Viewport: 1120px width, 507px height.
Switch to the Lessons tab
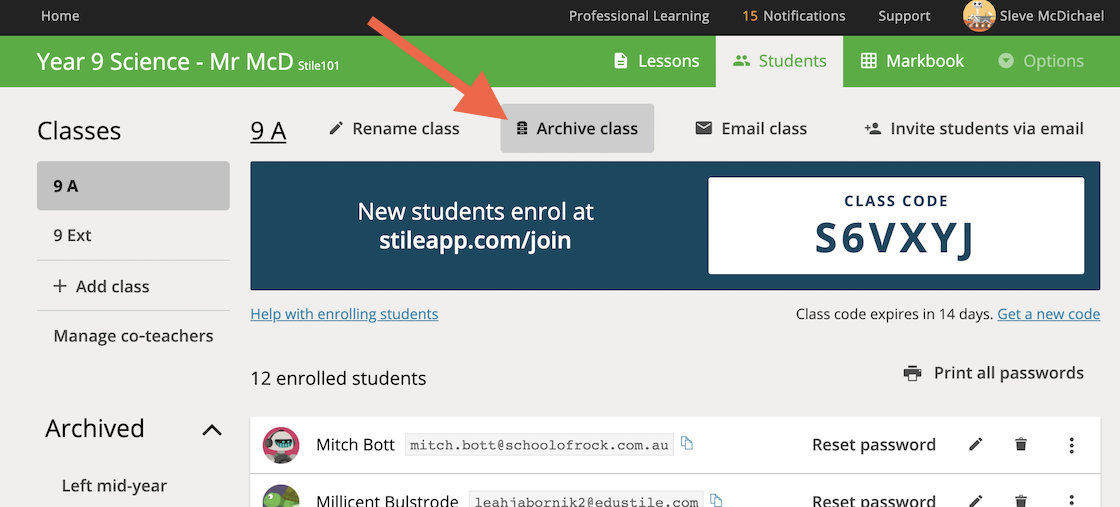(x=656, y=61)
